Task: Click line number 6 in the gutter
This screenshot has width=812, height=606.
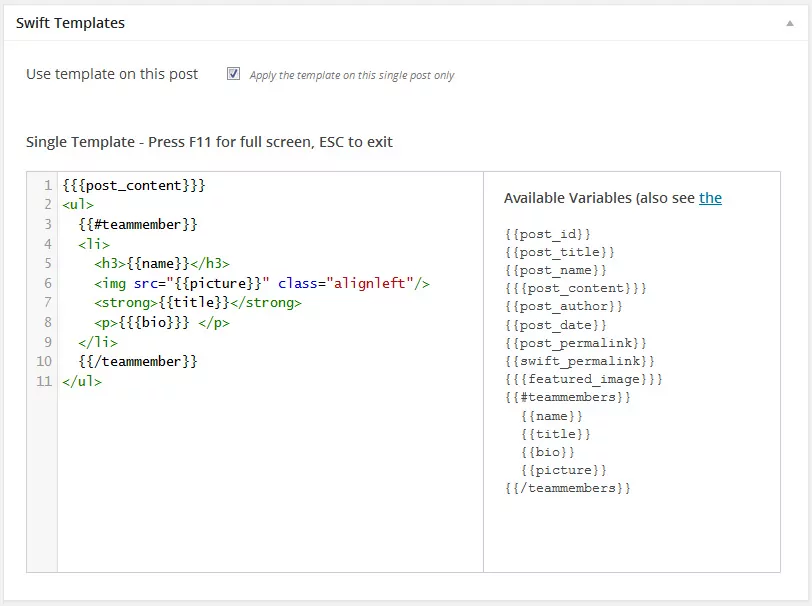Action: pos(48,283)
